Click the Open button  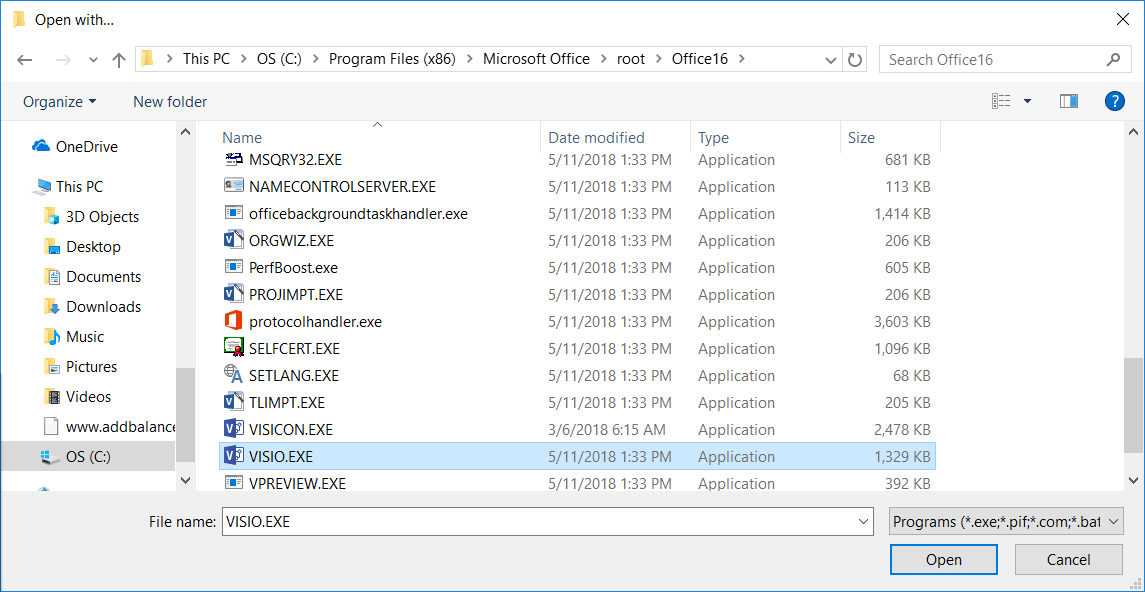click(943, 560)
